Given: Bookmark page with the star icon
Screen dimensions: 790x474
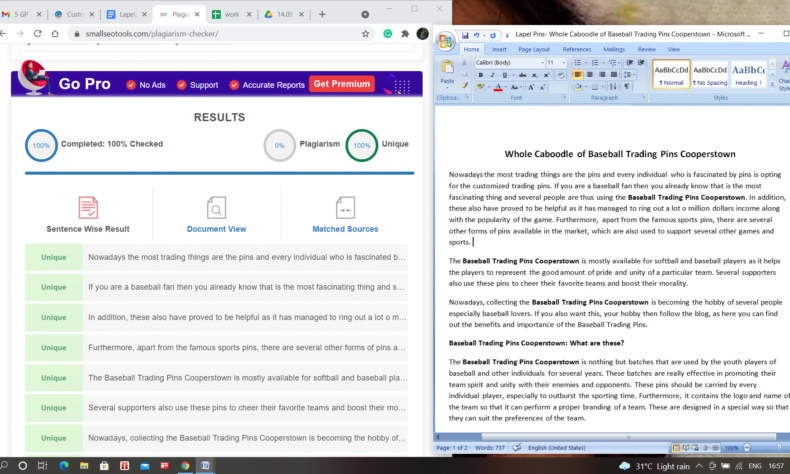Looking at the screenshot, I should (365, 34).
